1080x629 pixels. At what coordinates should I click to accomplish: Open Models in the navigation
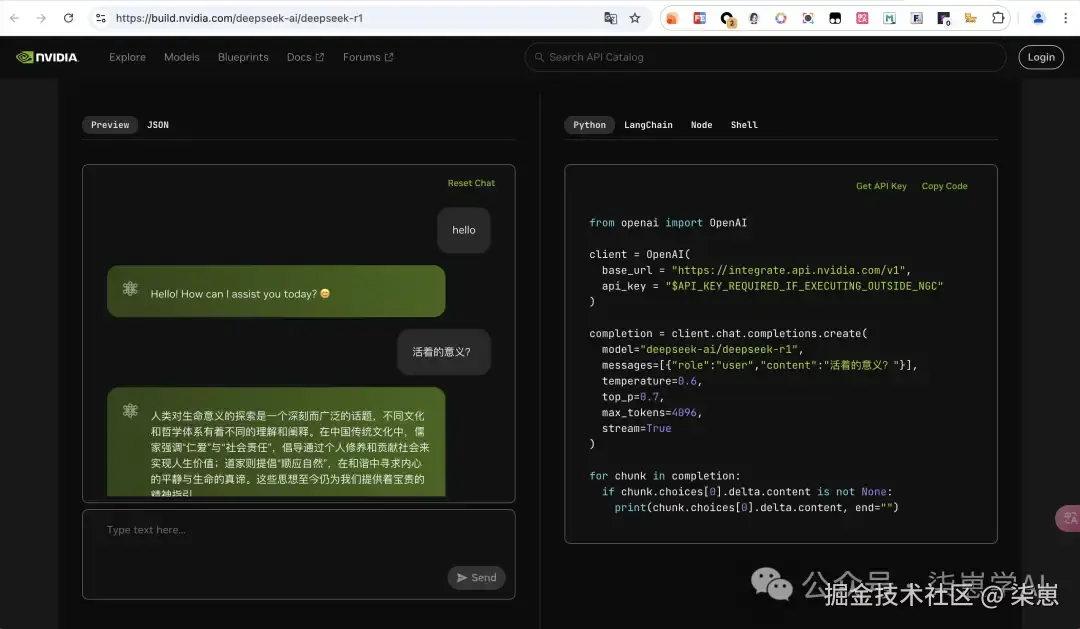click(182, 57)
